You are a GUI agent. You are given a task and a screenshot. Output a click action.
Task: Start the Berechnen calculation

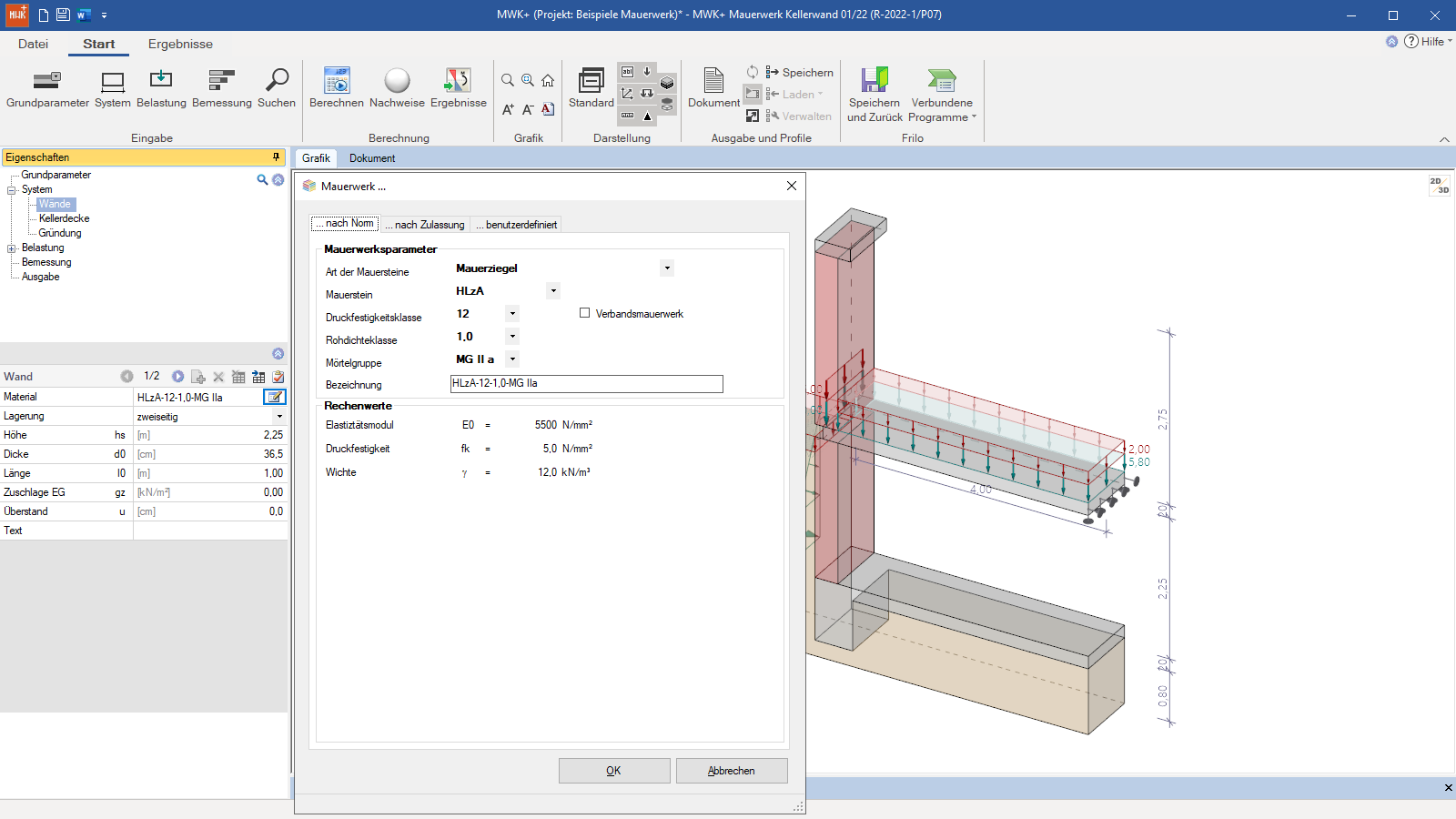coord(337,88)
